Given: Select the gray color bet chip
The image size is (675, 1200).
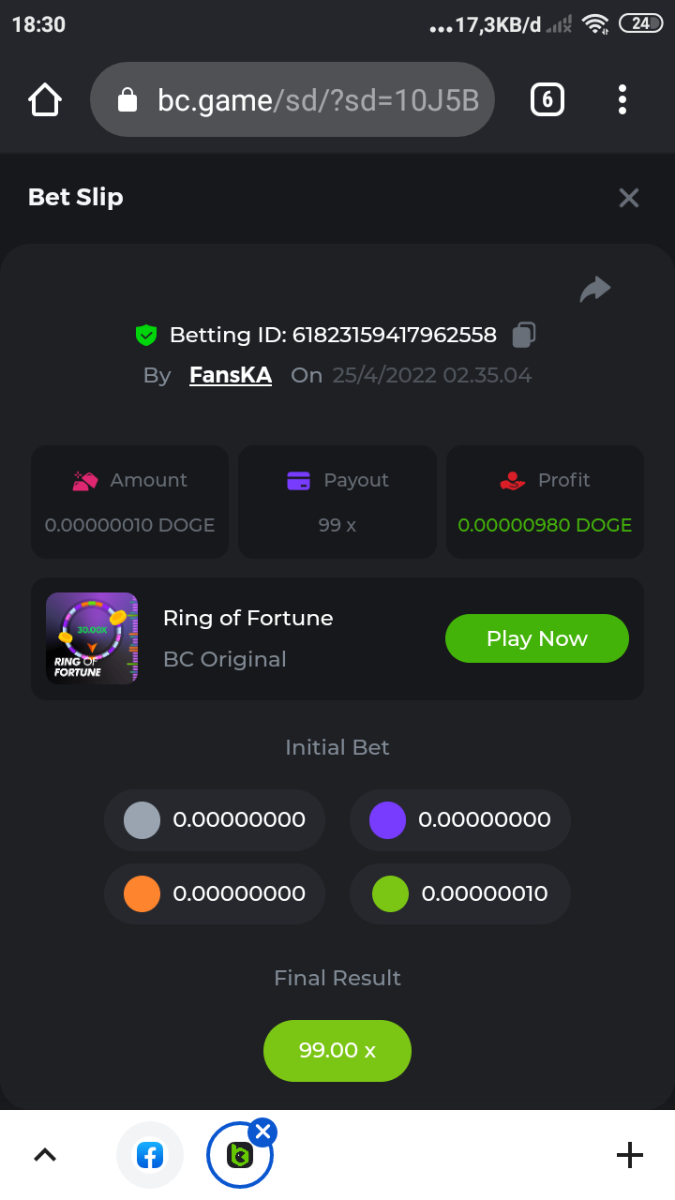Looking at the screenshot, I should pyautogui.click(x=142, y=820).
